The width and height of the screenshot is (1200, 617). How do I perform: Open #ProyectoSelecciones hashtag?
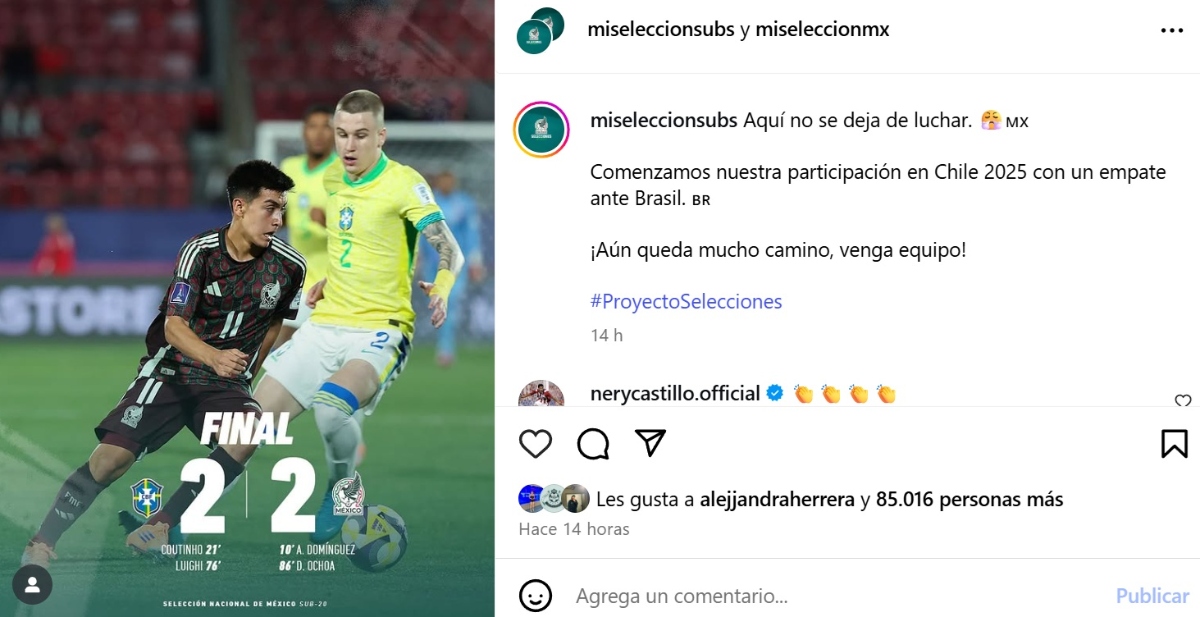point(686,301)
